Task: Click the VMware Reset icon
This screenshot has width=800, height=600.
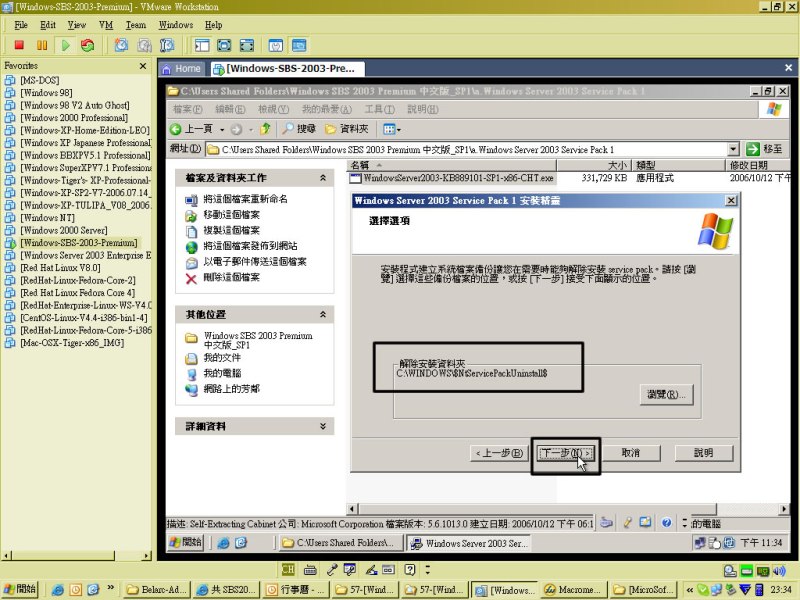Action: tap(88, 45)
